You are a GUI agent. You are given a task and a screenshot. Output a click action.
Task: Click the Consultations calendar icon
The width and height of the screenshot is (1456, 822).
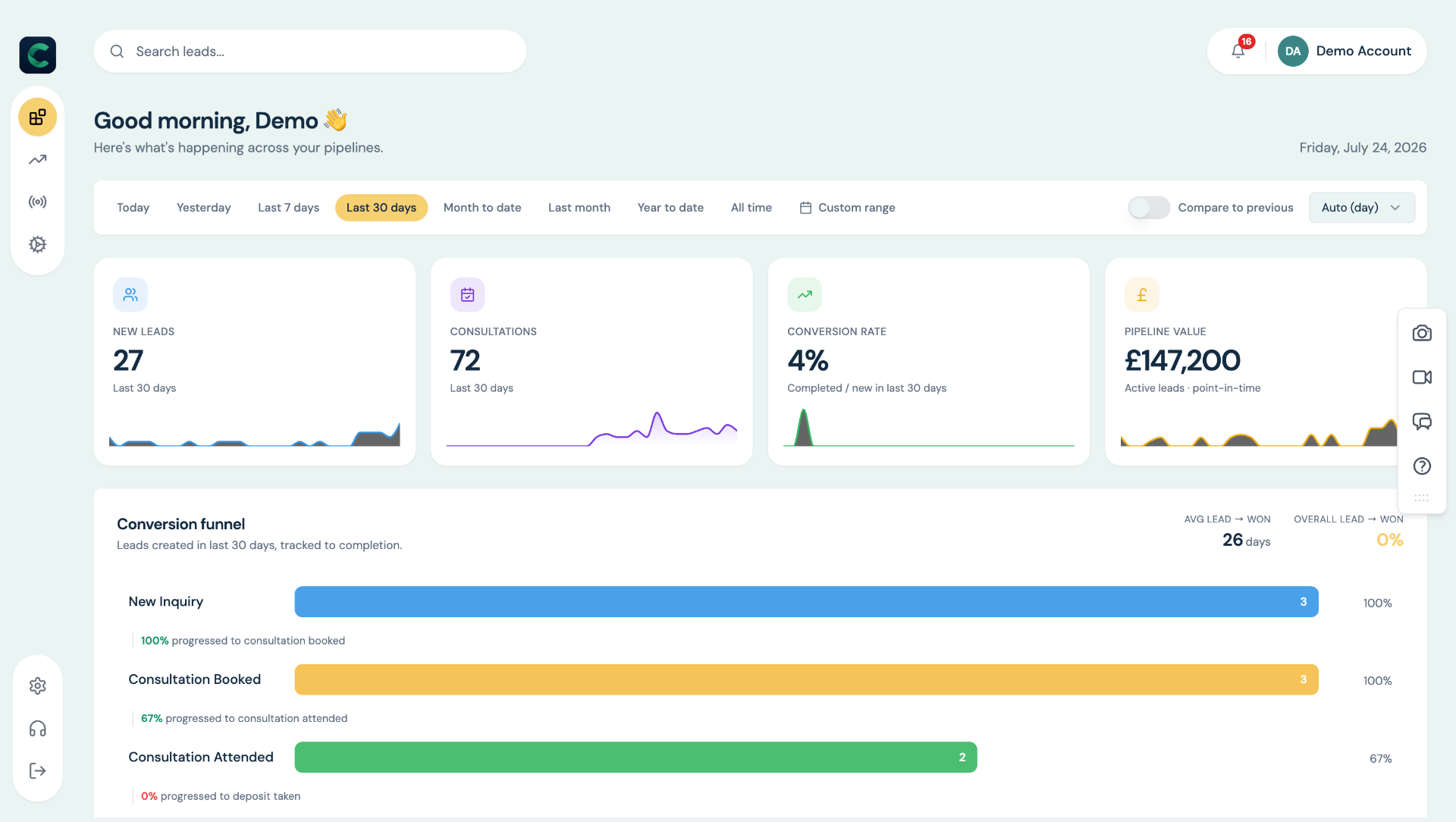point(468,294)
